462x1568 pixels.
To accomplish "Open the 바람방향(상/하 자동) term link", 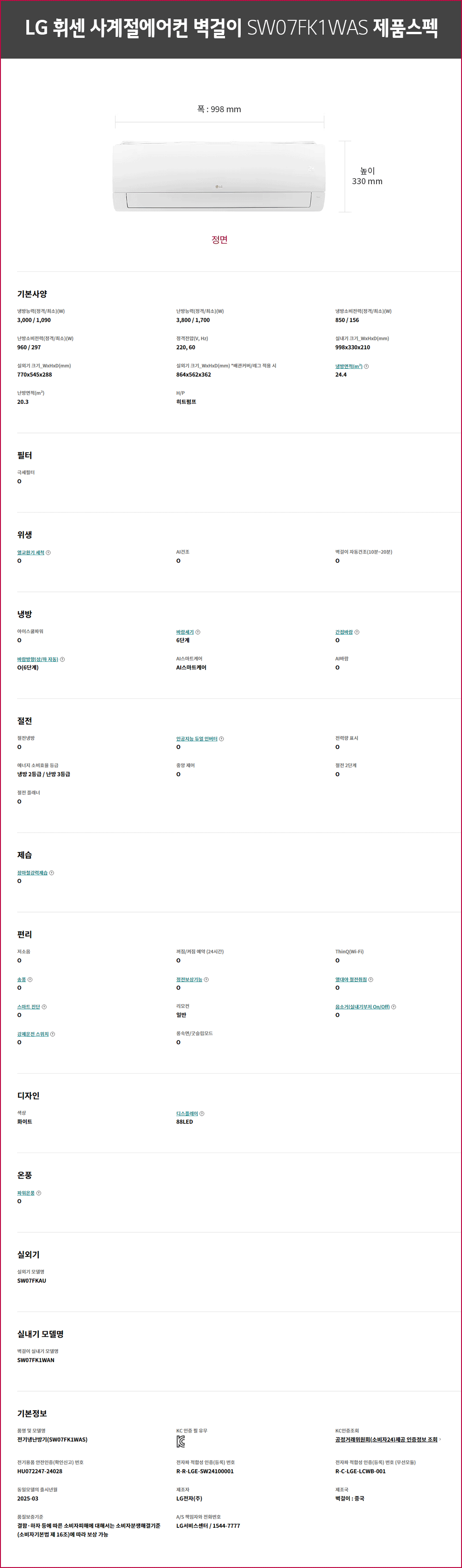I will 38,659.
